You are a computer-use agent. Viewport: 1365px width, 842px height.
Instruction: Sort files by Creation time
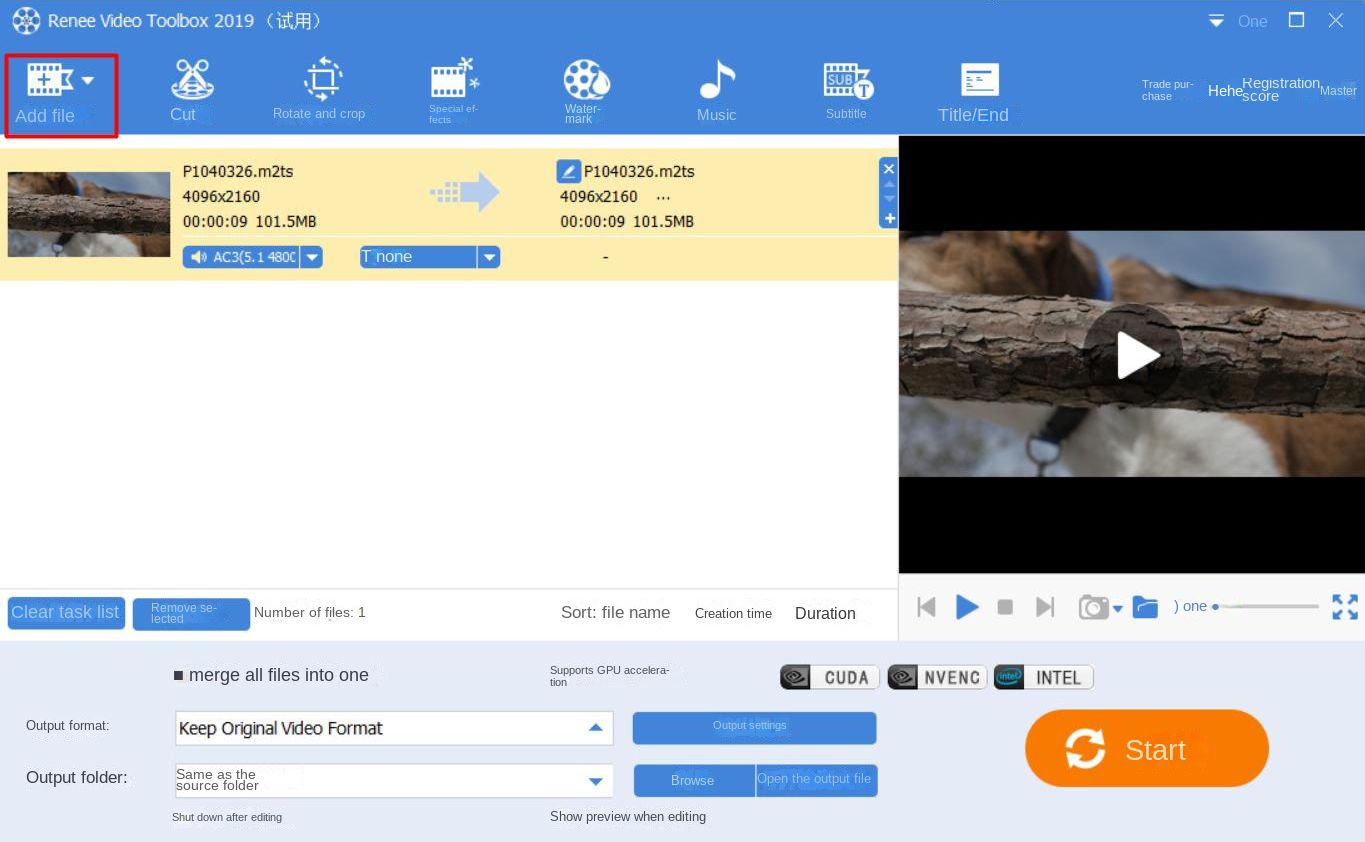tap(732, 613)
